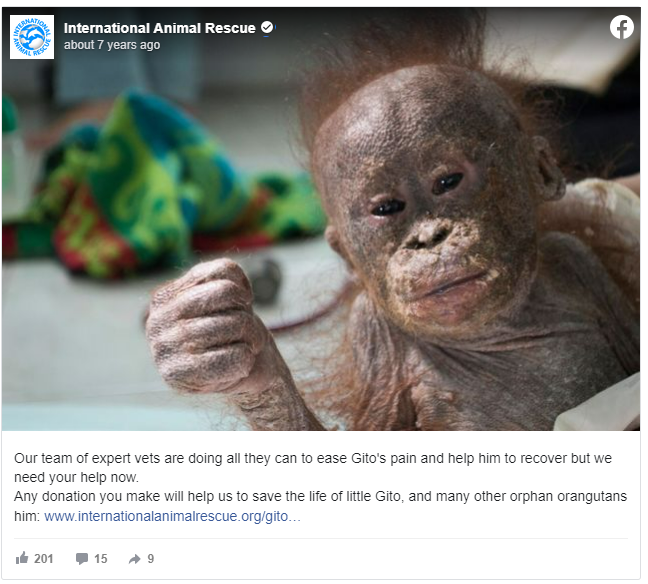Open the International Animal Rescue page name
Image resolution: width=648 pixels, height=584 pixels.
click(x=160, y=28)
